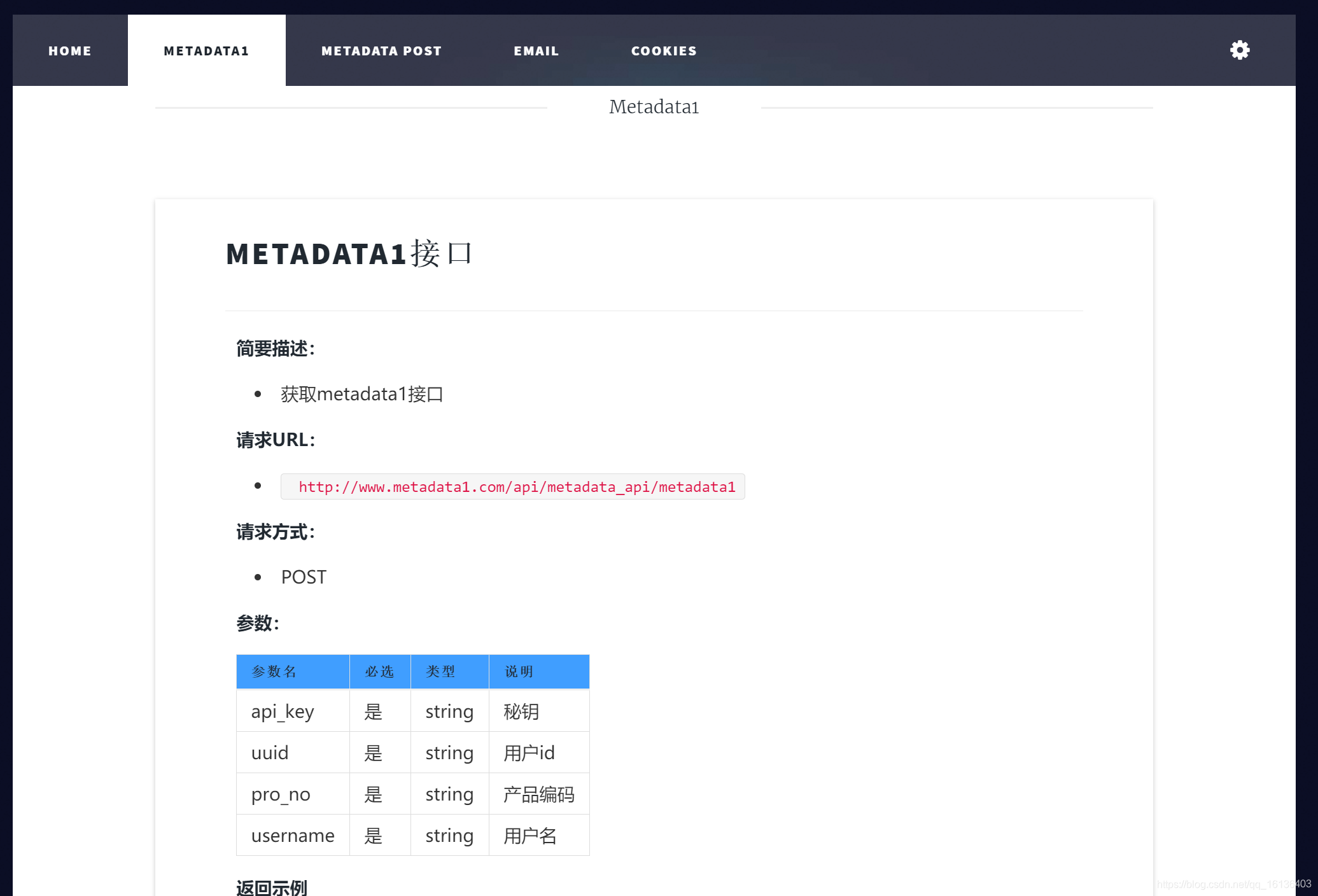Click the 获取metadata1接口 bullet text
Viewport: 1318px width, 896px height.
click(362, 395)
